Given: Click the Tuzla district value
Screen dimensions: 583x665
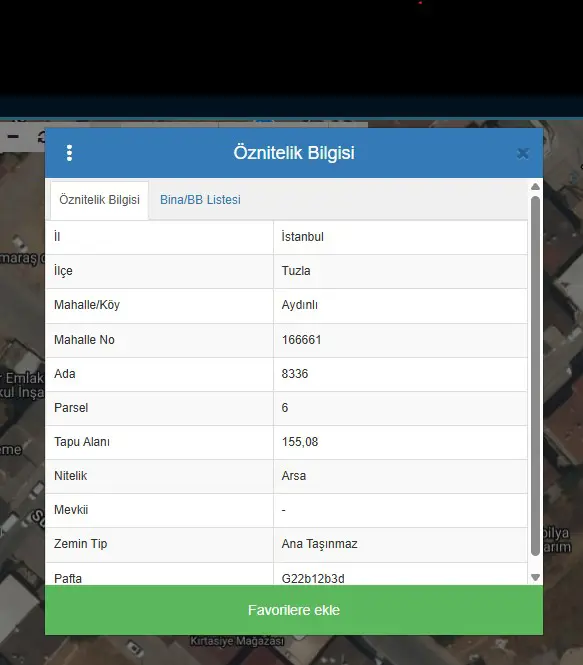Looking at the screenshot, I should (x=296, y=271).
